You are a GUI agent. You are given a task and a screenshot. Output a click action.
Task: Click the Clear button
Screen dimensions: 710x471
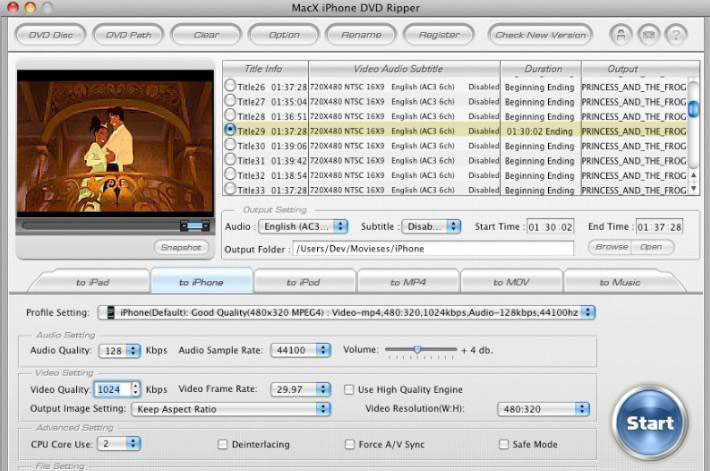pyautogui.click(x=206, y=35)
